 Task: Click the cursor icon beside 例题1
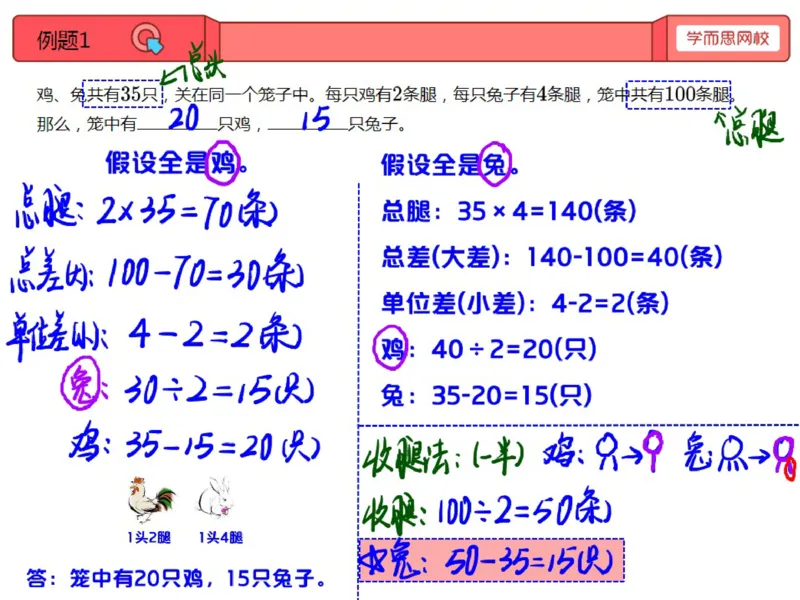click(x=147, y=38)
